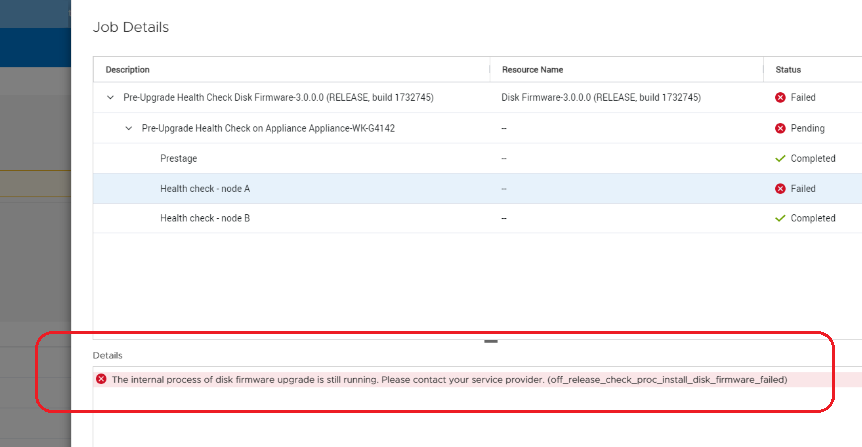The width and height of the screenshot is (862, 447).
Task: Click the panel splitter handle above Details
Action: tap(491, 341)
